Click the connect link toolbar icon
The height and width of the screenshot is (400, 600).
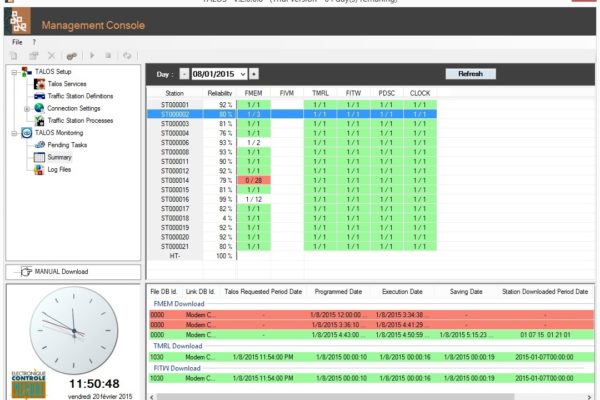pos(71,56)
